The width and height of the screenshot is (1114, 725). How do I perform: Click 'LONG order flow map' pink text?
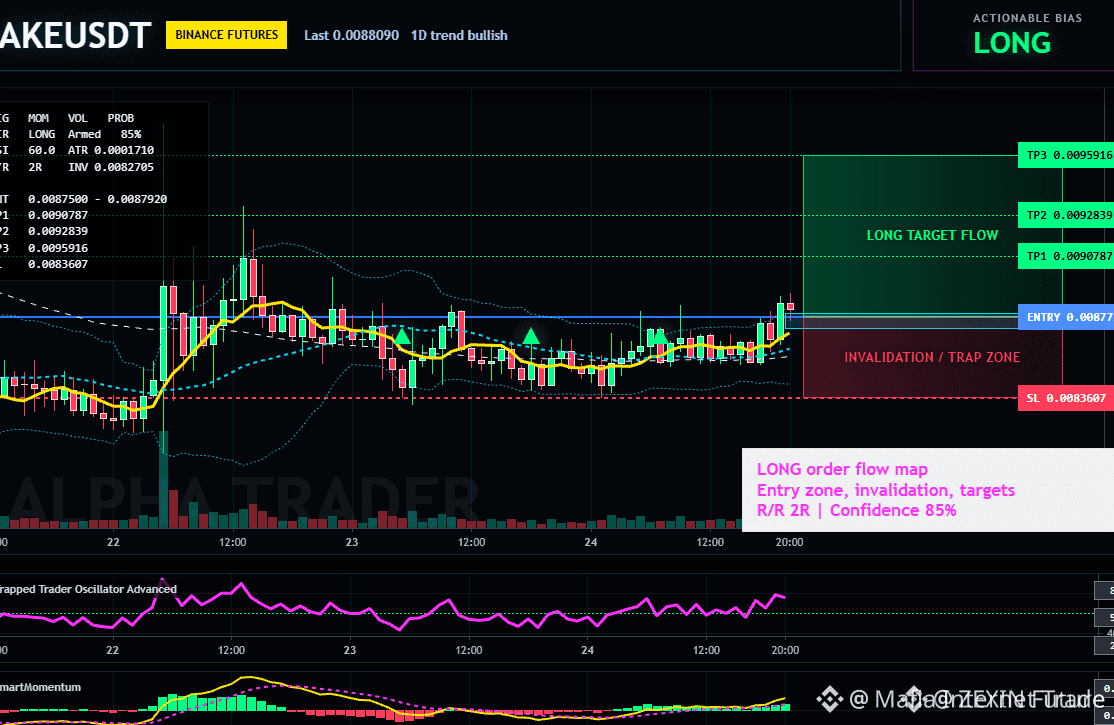842,469
